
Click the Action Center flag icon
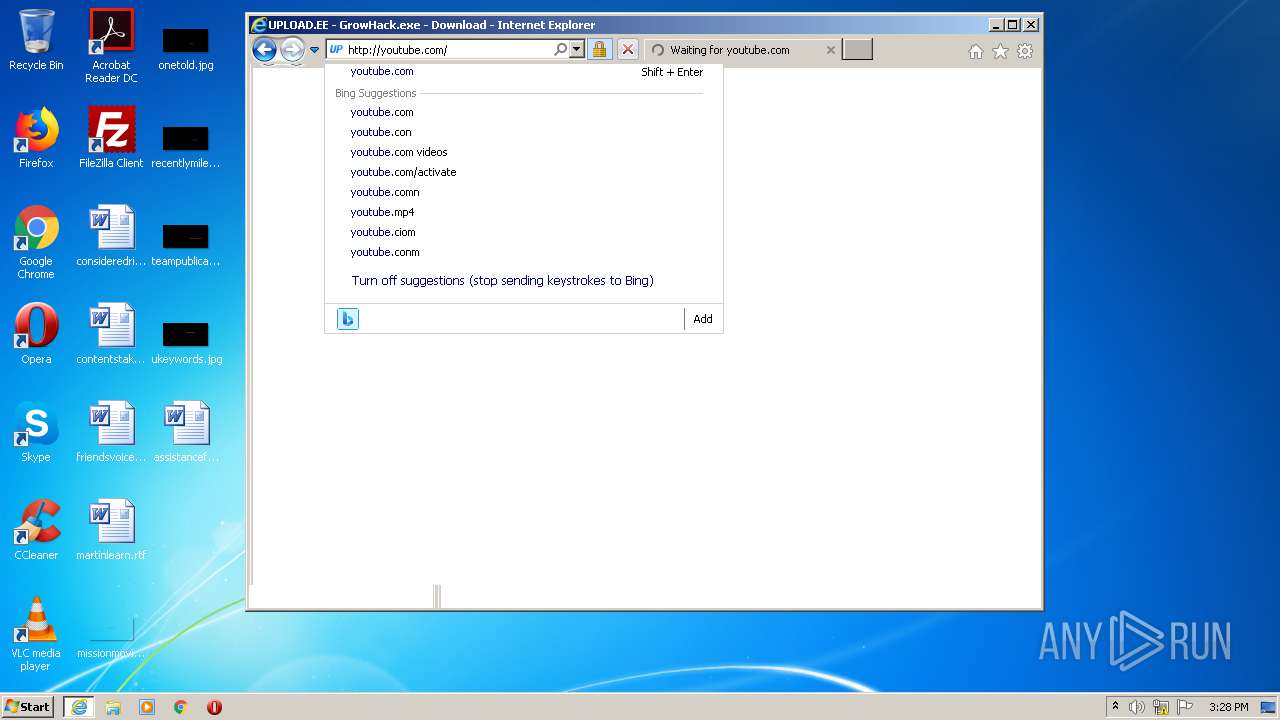1185,707
